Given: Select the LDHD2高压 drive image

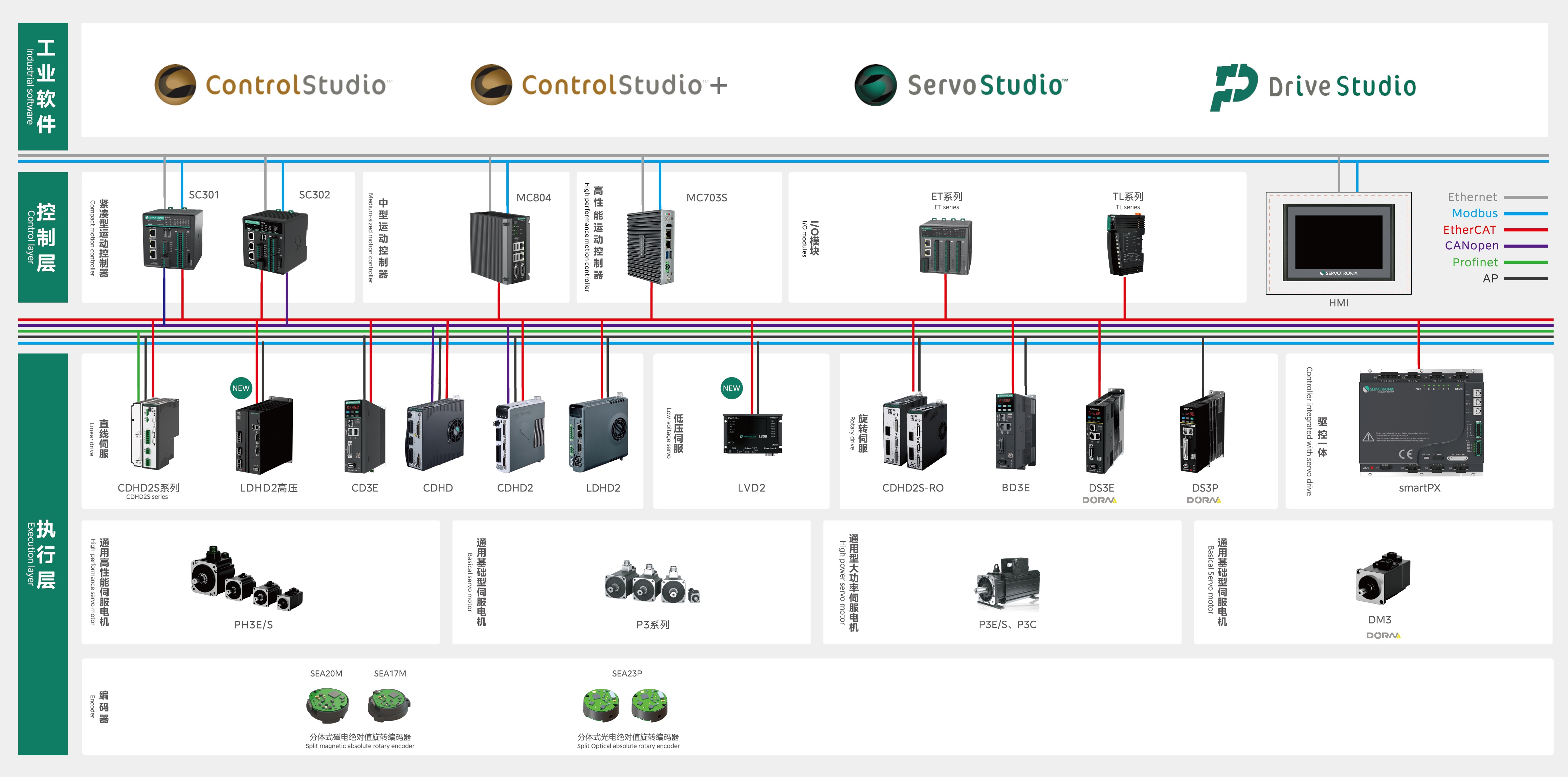Looking at the screenshot, I should click(264, 435).
